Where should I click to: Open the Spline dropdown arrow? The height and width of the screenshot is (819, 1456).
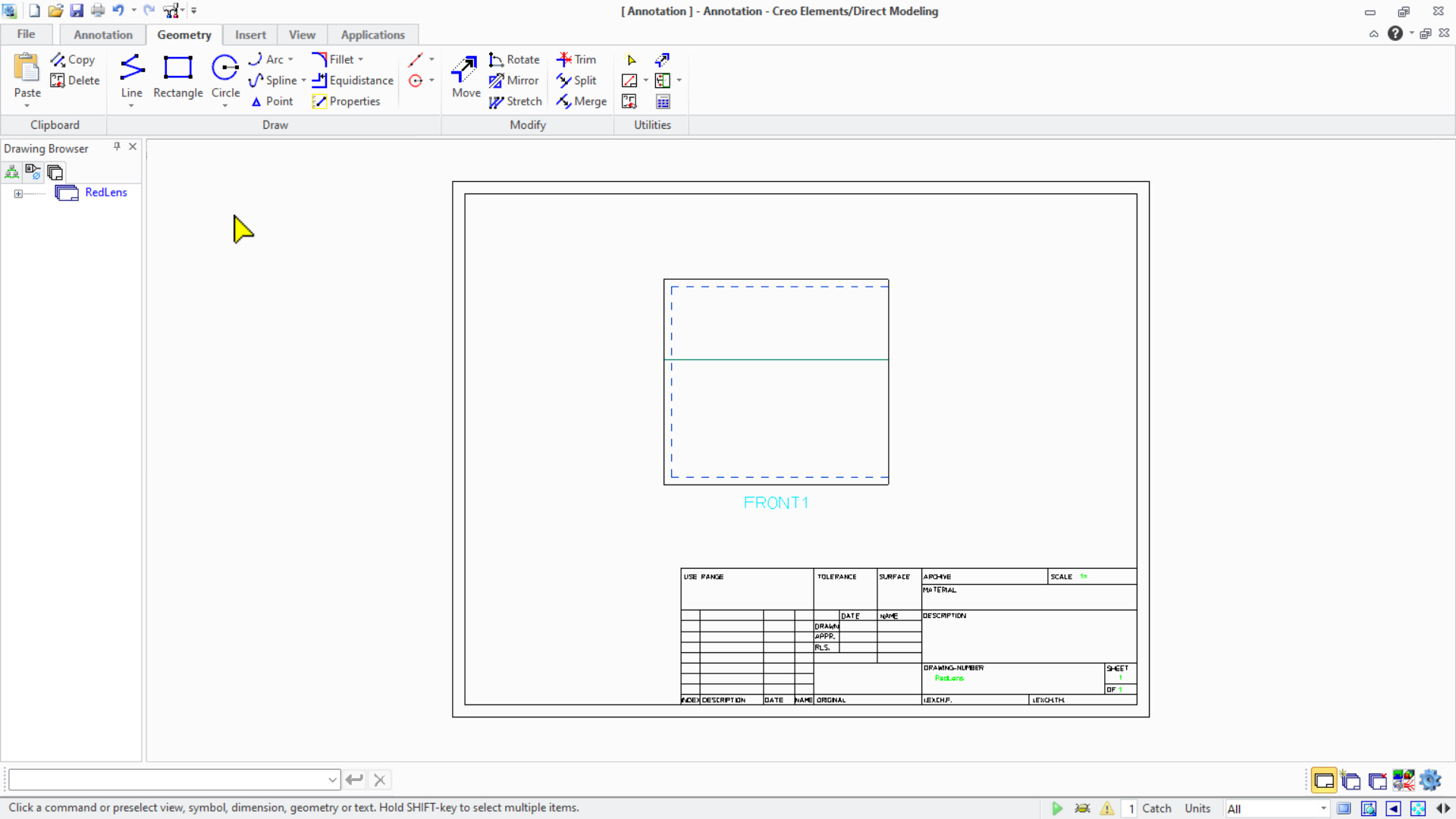[x=303, y=80]
